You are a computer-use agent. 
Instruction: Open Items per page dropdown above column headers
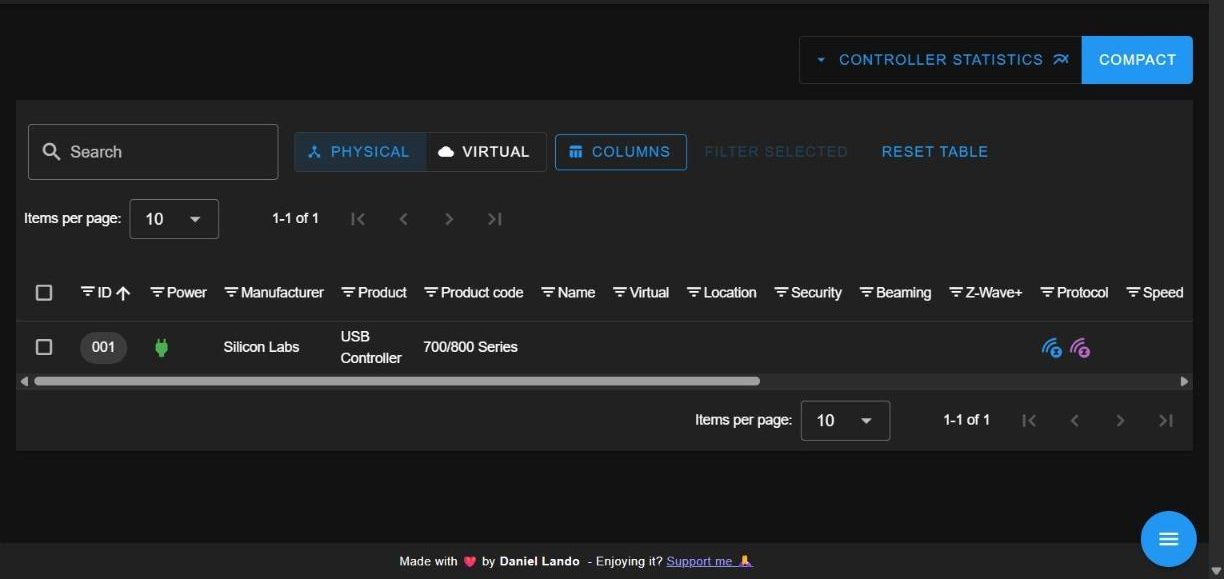point(174,219)
